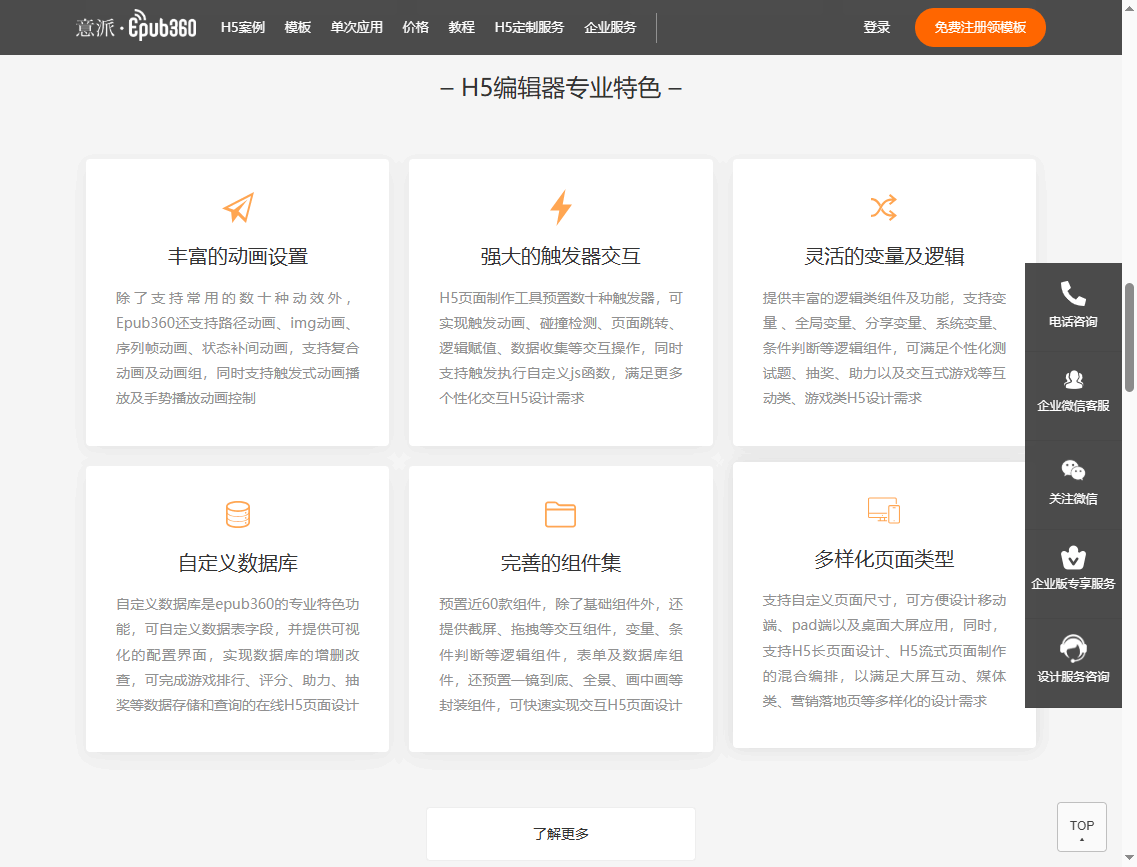Open the 模板 menu item
1137x867 pixels.
tap(296, 27)
